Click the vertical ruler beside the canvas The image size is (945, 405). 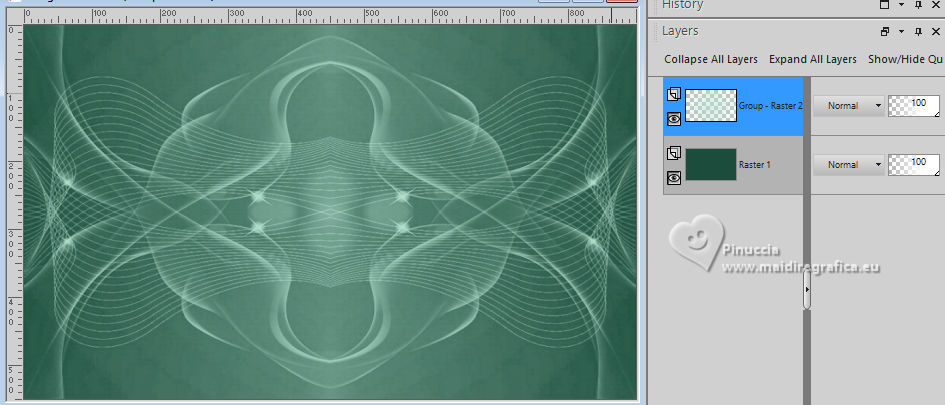[x=14, y=212]
